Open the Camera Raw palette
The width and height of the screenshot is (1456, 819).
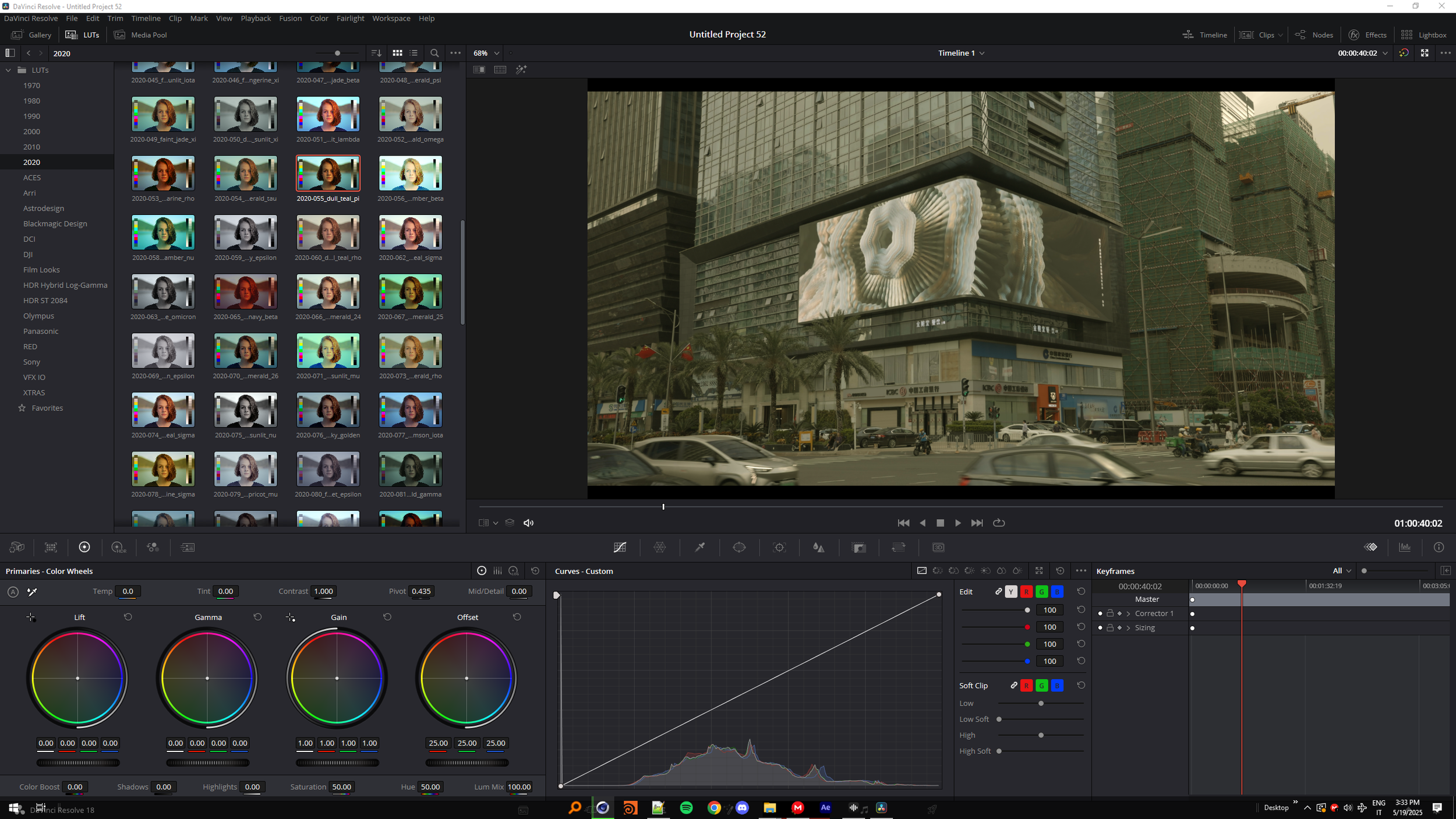17,547
